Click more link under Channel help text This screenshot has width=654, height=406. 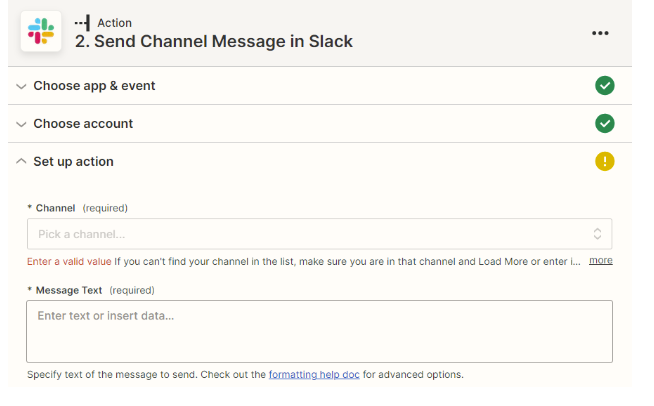601,260
